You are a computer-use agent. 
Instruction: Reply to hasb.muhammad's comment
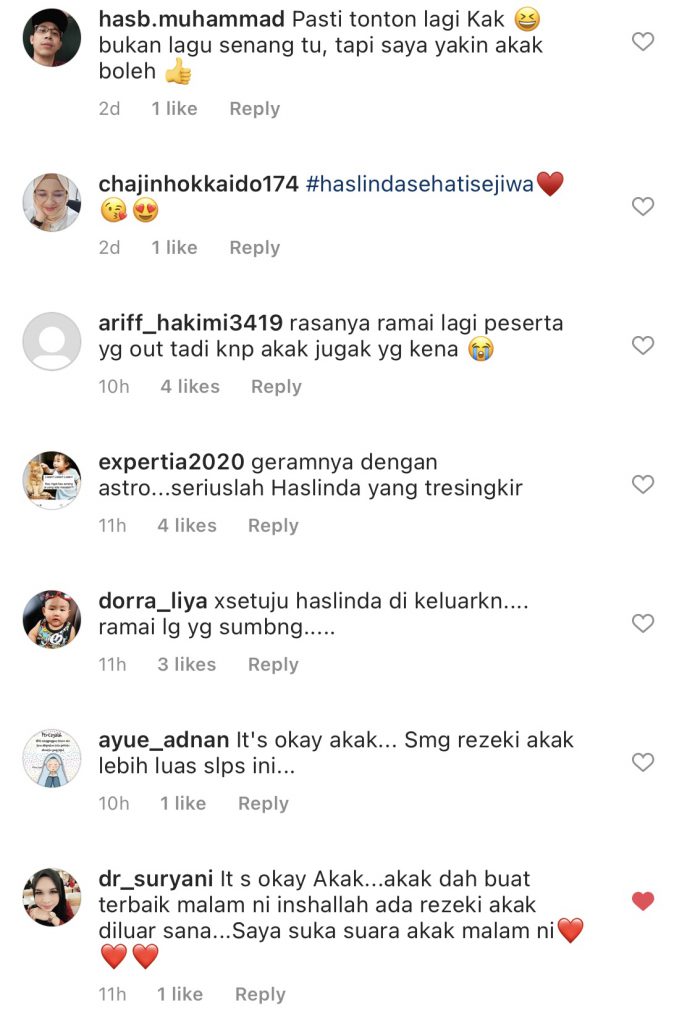tap(254, 108)
